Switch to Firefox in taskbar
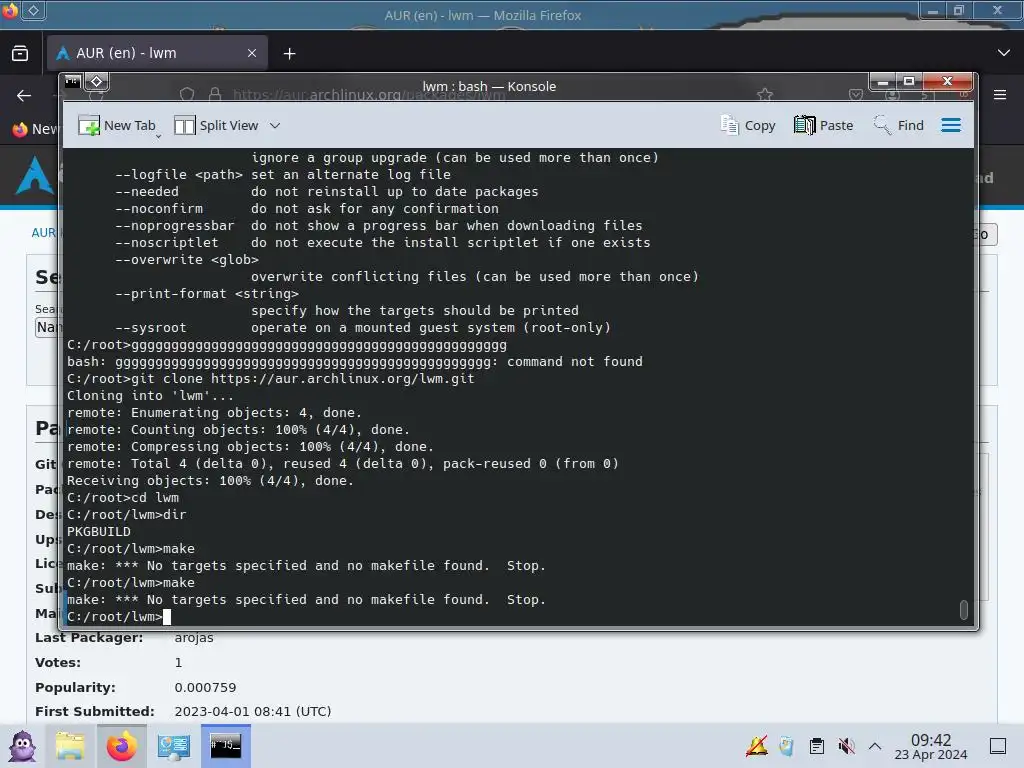The image size is (1024, 768). pyautogui.click(x=121, y=746)
